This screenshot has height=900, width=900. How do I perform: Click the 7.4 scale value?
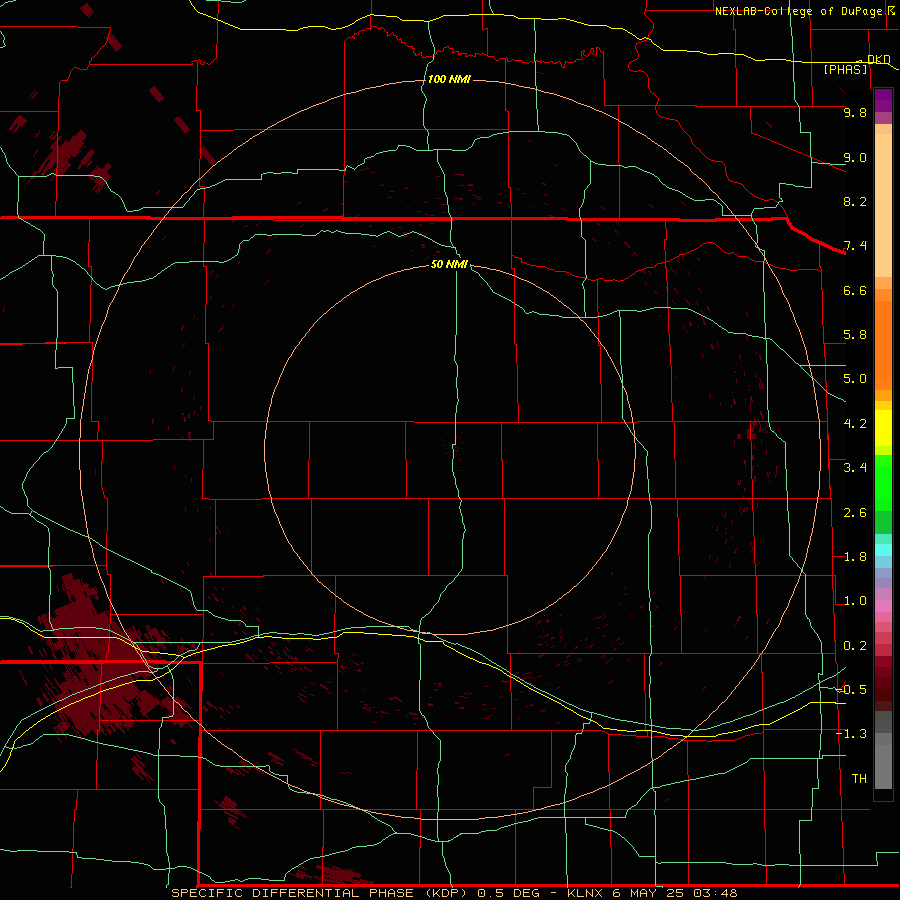855,246
